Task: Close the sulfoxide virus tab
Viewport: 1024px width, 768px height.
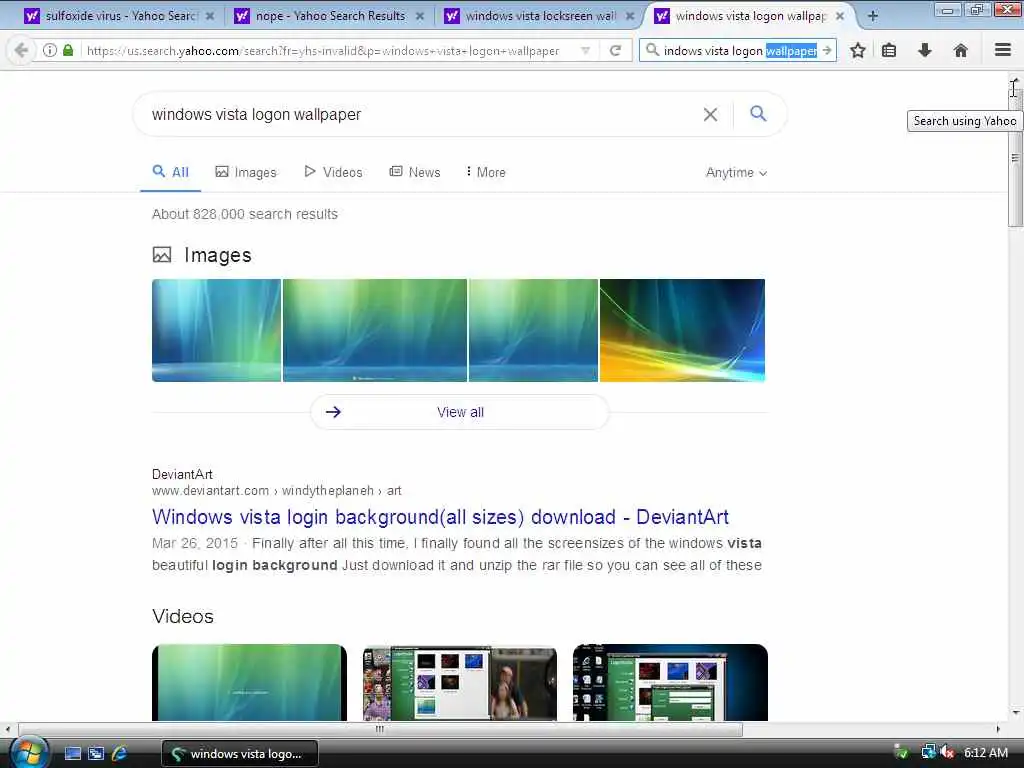Action: [210, 16]
